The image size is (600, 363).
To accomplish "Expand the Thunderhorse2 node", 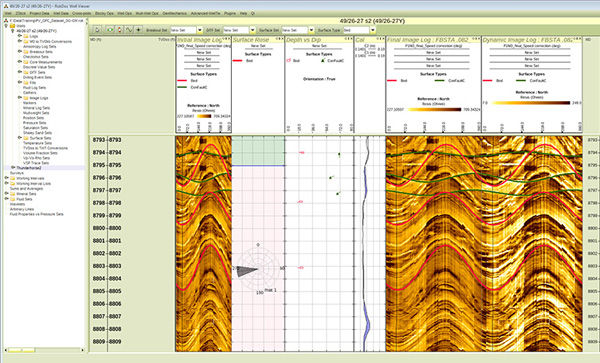I will 13,168.
